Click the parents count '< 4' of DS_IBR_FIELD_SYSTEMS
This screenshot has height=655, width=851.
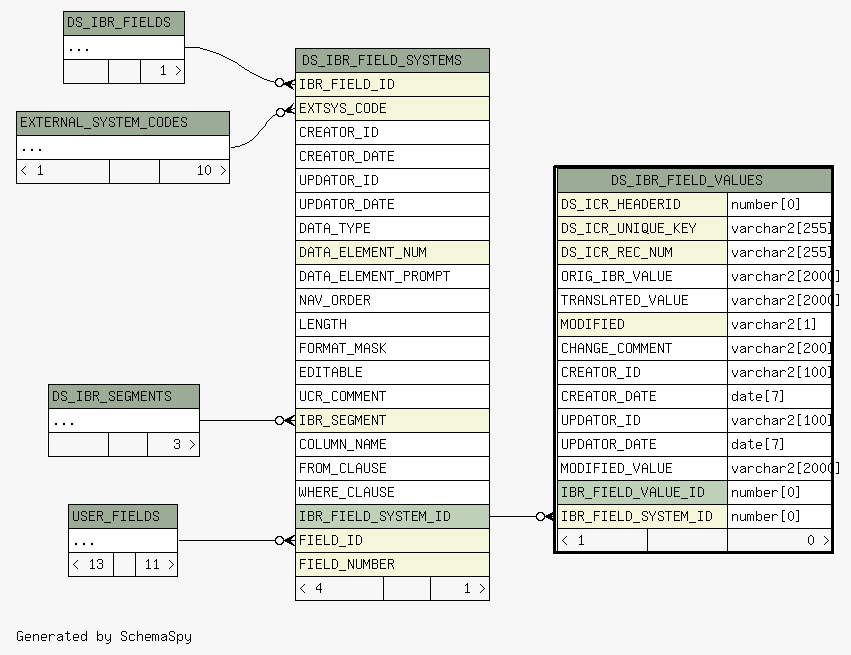(x=339, y=588)
